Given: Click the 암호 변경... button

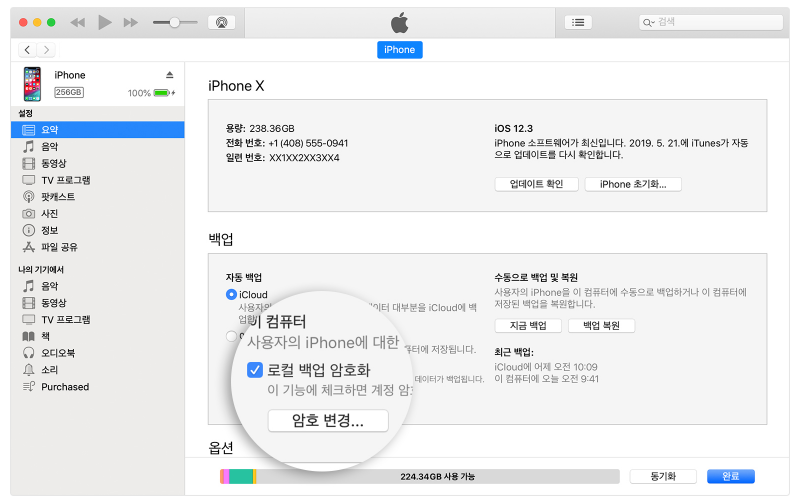Looking at the screenshot, I should coord(328,421).
